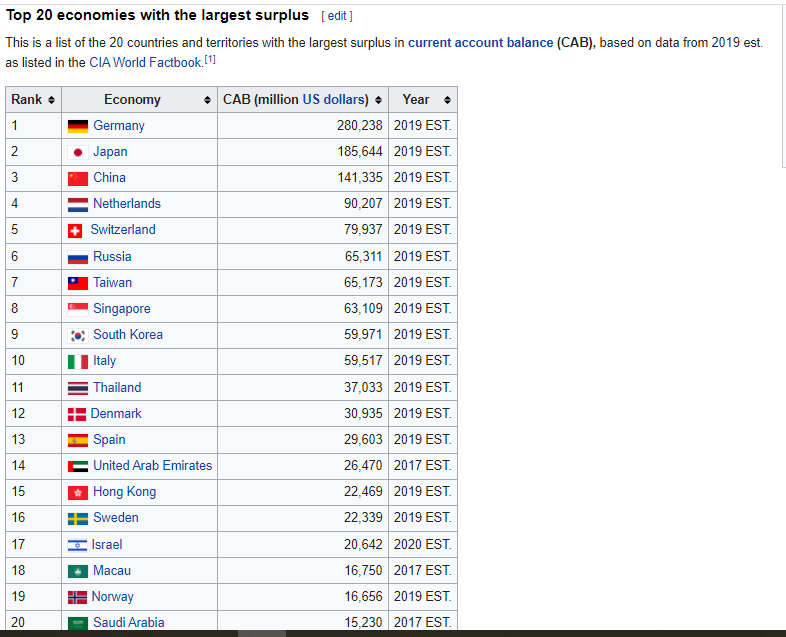This screenshot has height=637, width=786.
Task: Click the Japan flag icon
Action: [x=78, y=152]
